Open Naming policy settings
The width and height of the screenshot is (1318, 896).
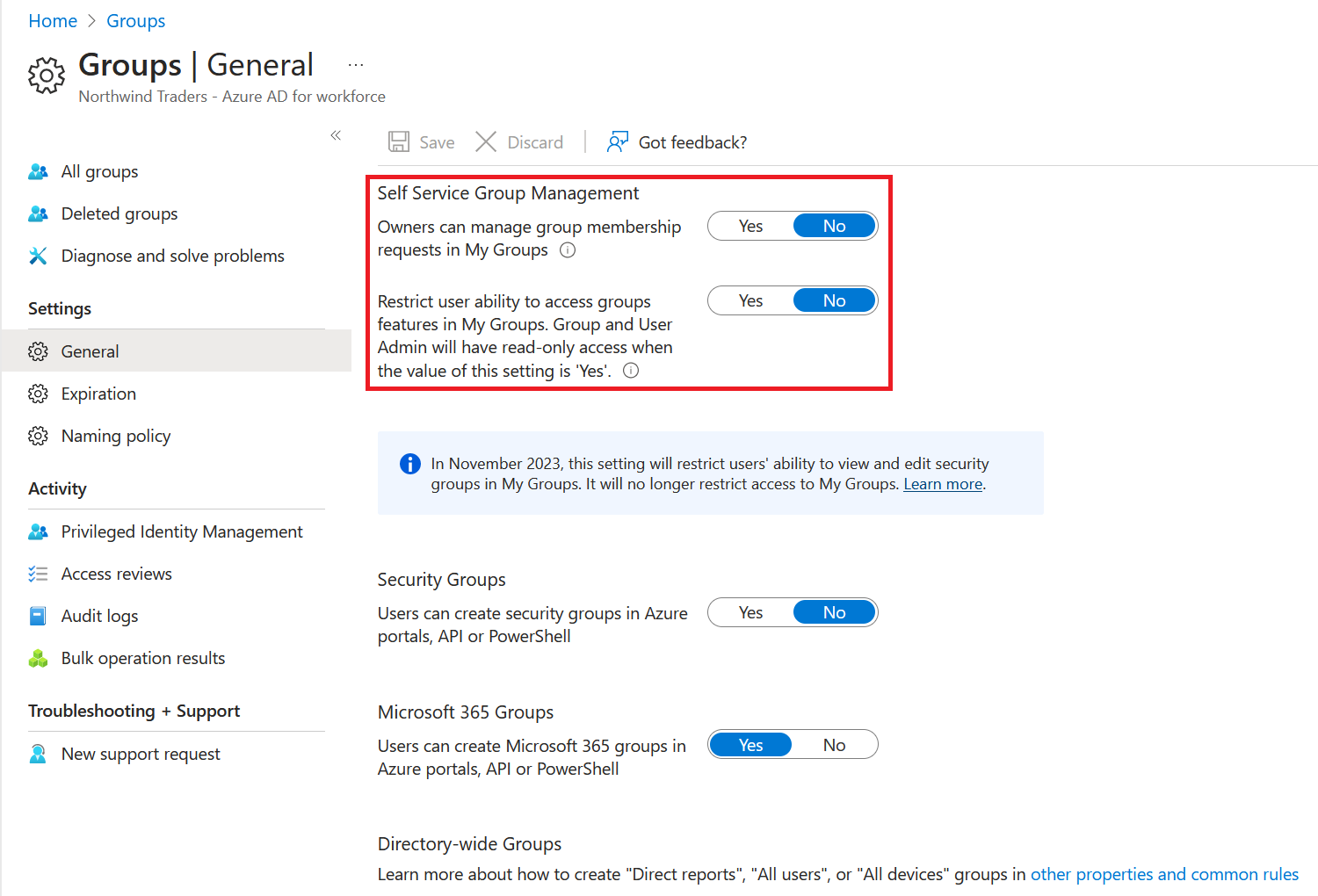(x=116, y=437)
